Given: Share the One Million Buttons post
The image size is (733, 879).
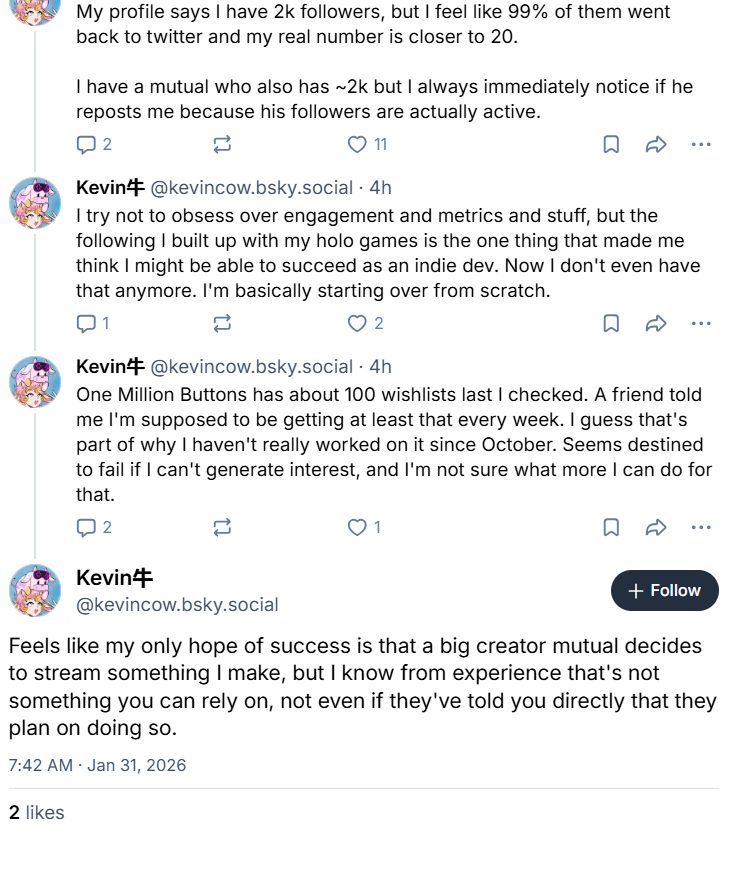Looking at the screenshot, I should 656,527.
